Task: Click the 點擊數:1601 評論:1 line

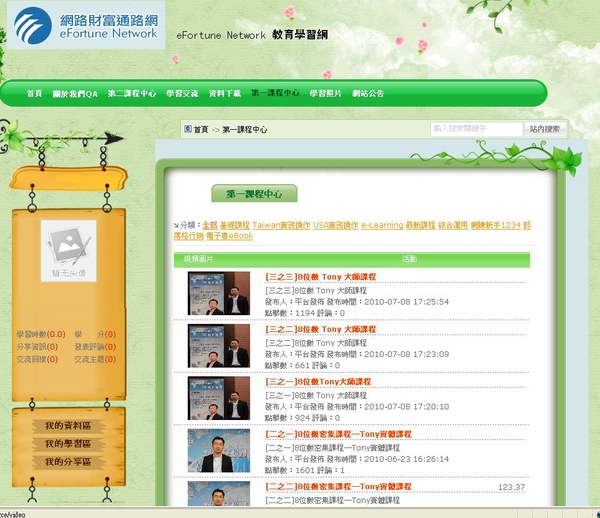Action: (305, 470)
